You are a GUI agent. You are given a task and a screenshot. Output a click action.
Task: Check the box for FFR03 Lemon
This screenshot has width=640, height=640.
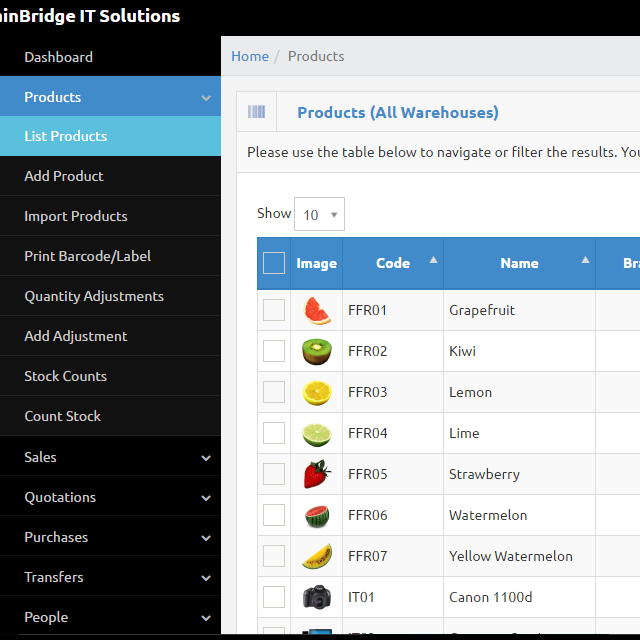[274, 392]
